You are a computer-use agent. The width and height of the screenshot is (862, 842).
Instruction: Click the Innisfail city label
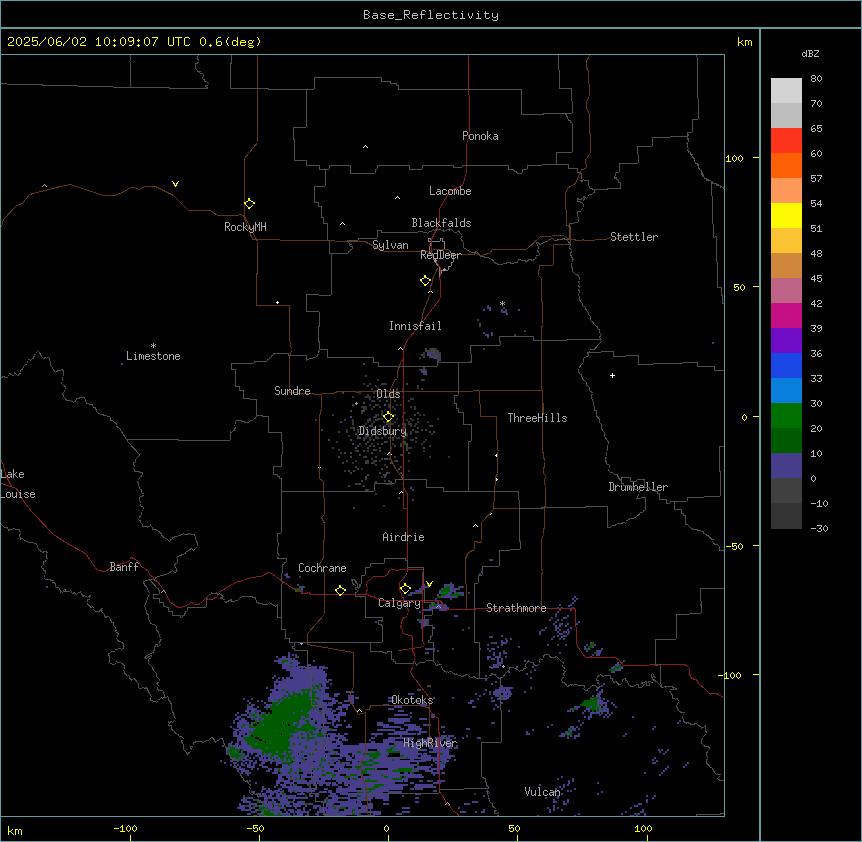coord(415,326)
